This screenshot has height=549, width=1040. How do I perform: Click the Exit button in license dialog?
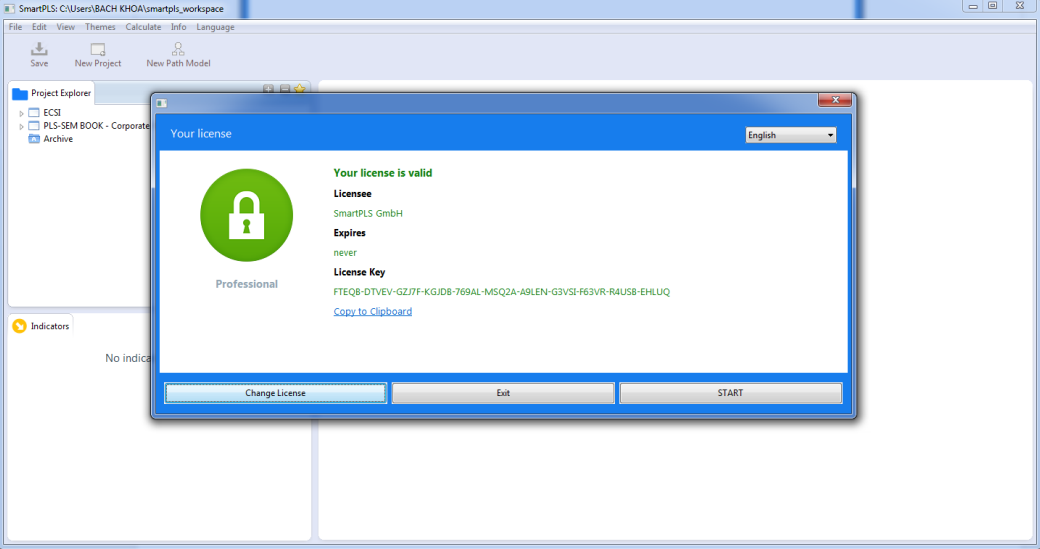(x=503, y=393)
